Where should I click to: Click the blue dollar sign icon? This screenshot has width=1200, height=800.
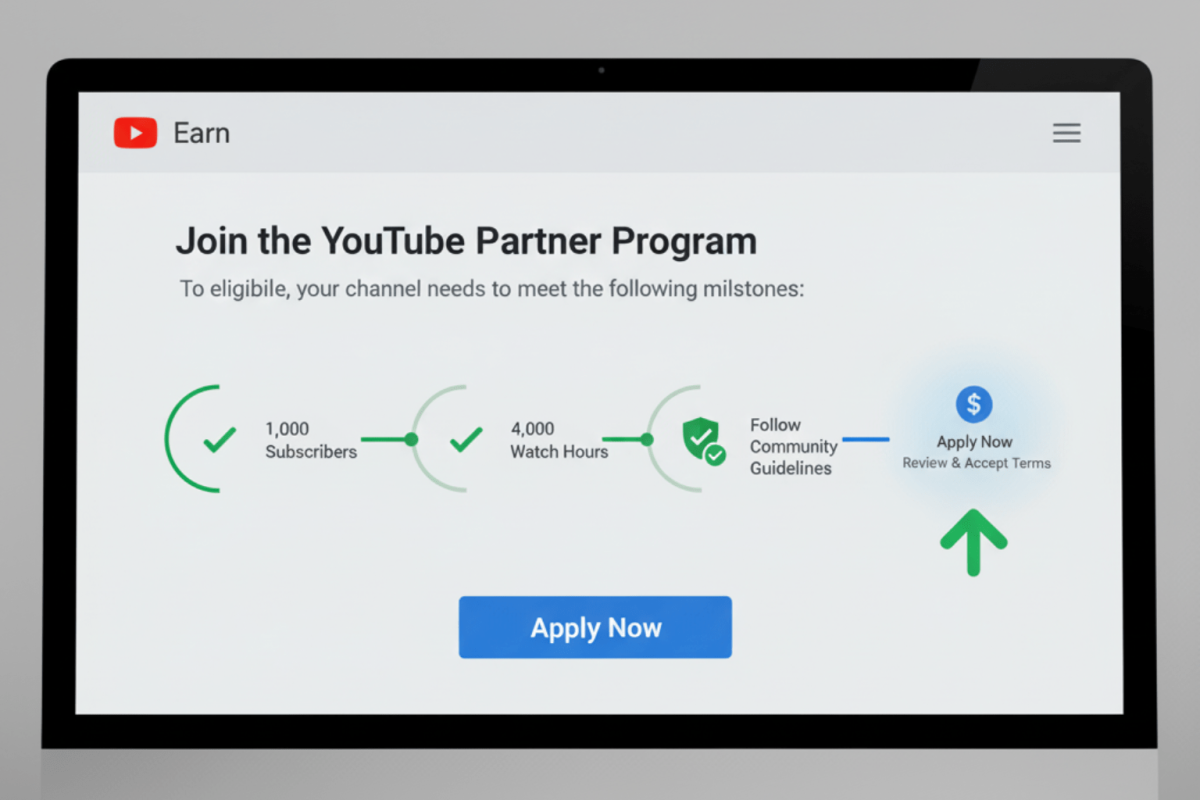pos(974,404)
